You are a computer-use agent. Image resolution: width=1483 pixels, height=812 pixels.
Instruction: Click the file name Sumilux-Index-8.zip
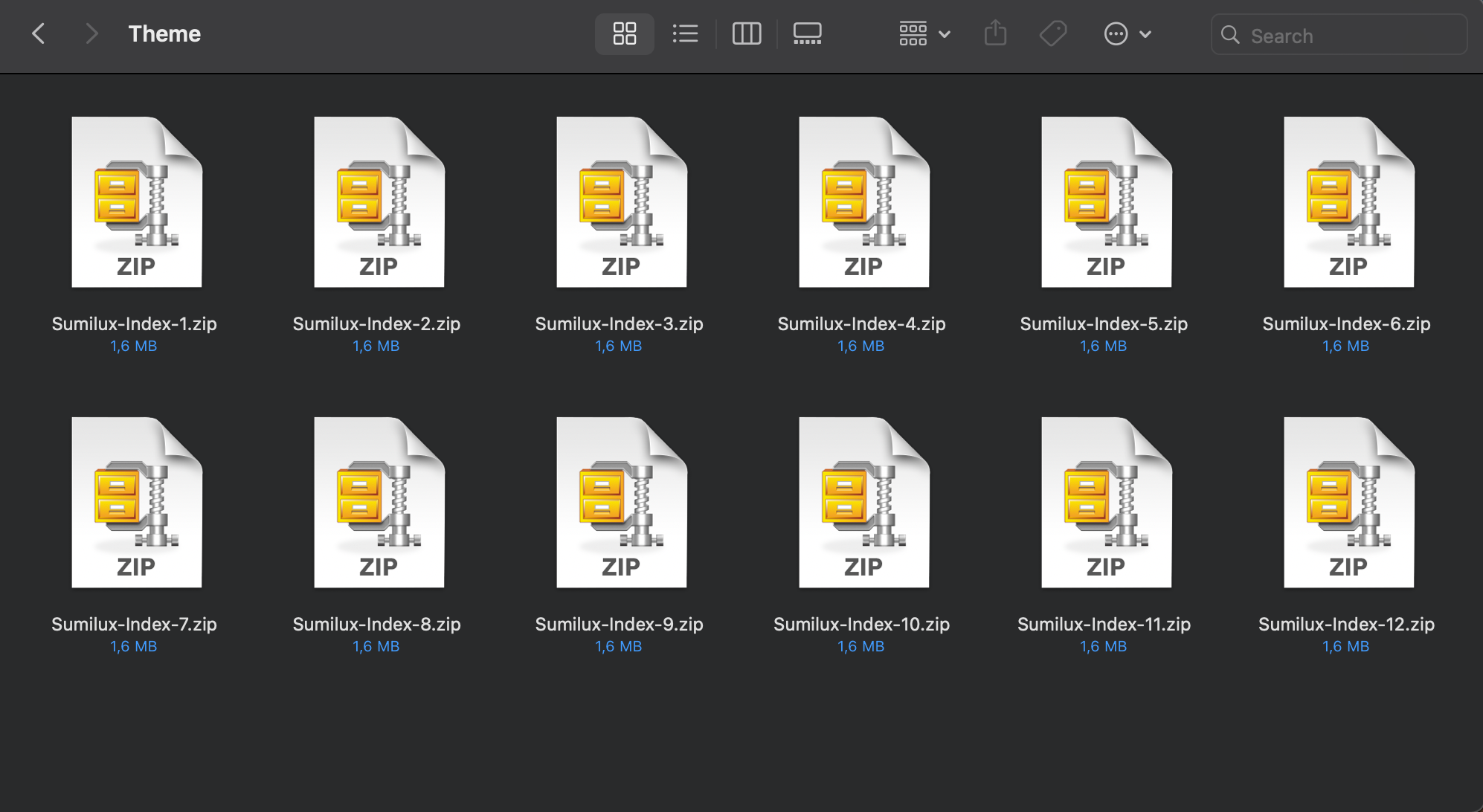[x=376, y=625]
